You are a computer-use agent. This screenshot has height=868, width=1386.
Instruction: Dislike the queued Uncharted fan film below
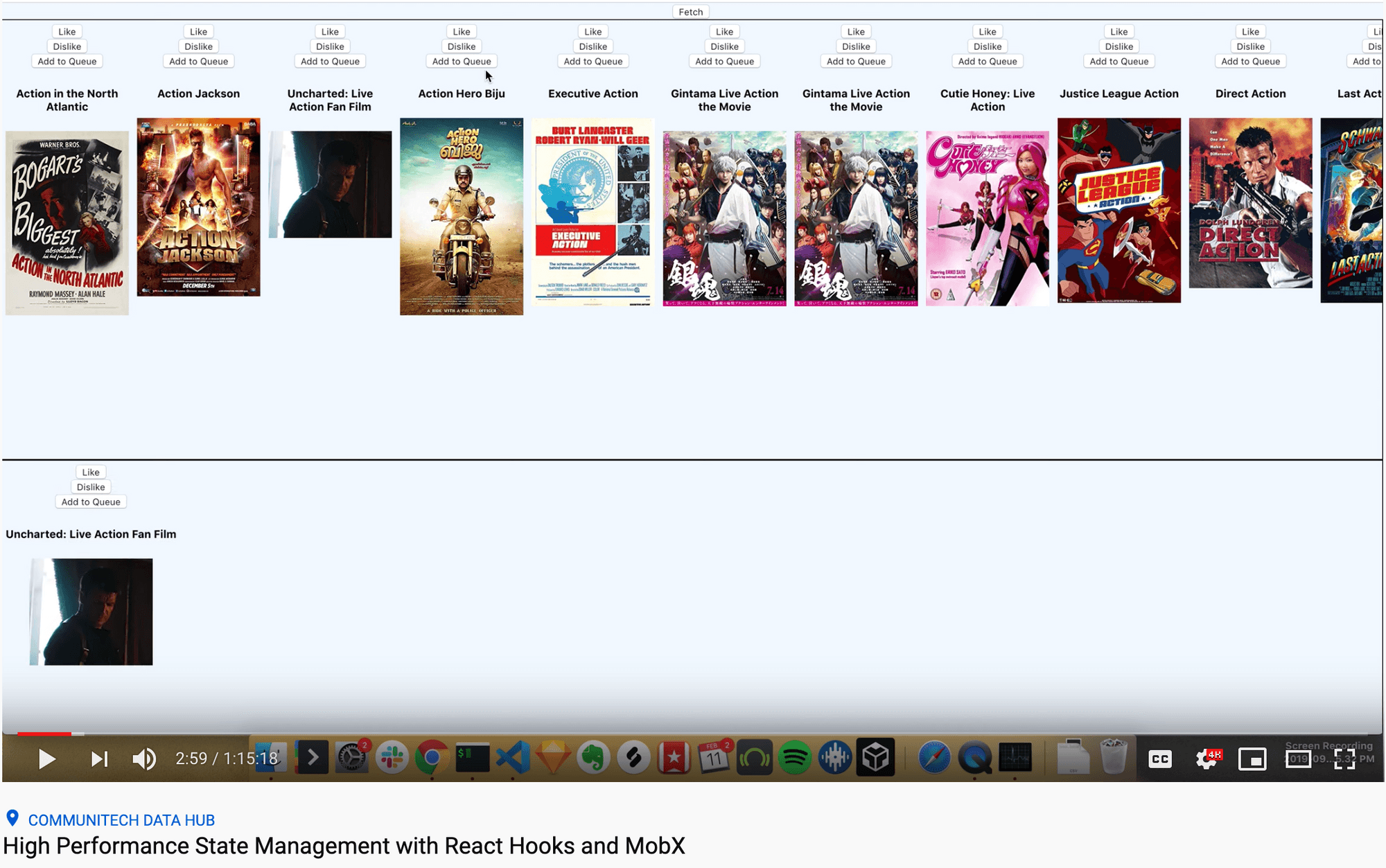(91, 487)
